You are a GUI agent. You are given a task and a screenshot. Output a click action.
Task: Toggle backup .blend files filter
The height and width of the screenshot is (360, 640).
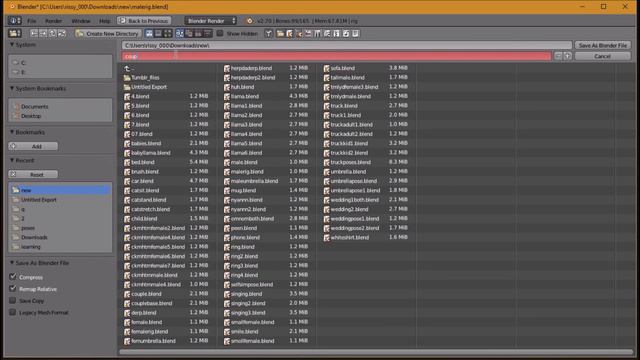[299, 33]
